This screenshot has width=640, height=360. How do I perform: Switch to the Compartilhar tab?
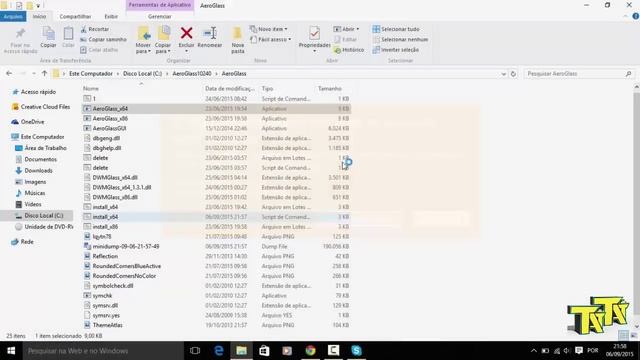[x=75, y=16]
